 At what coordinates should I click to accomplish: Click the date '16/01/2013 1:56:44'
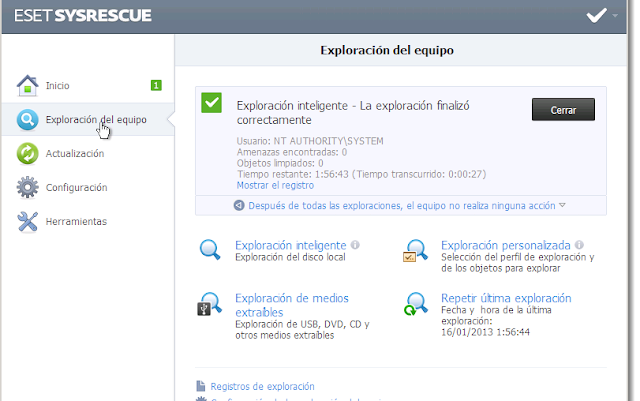click(x=485, y=332)
